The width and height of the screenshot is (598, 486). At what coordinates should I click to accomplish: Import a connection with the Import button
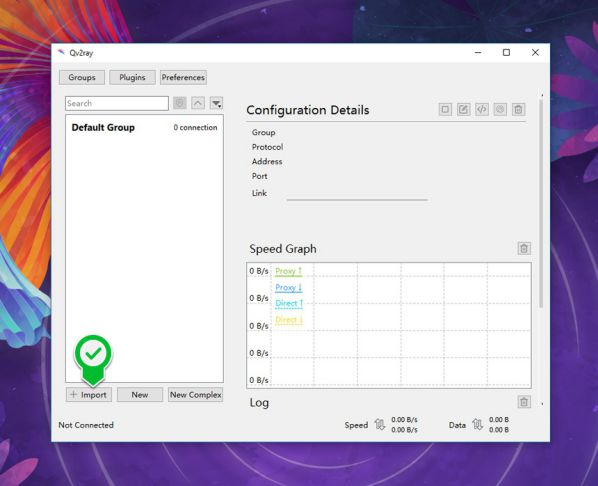tap(89, 395)
